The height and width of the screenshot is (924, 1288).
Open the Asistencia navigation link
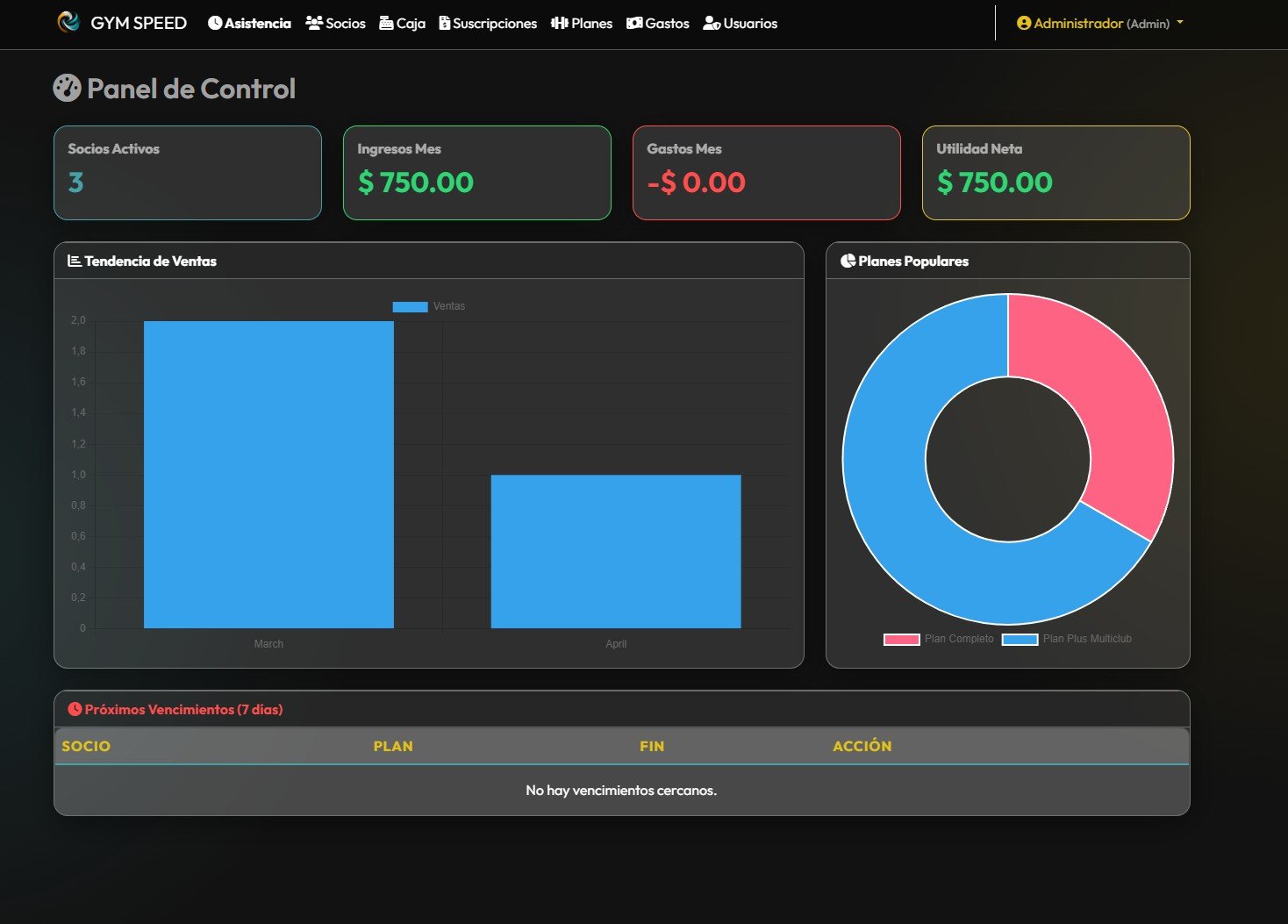point(257,24)
